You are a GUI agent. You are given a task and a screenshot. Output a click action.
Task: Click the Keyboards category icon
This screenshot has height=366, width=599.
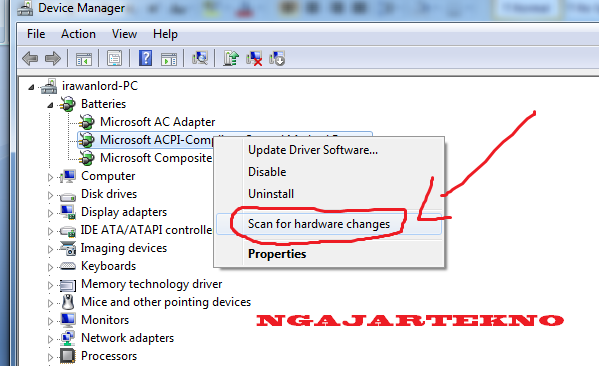coord(68,266)
